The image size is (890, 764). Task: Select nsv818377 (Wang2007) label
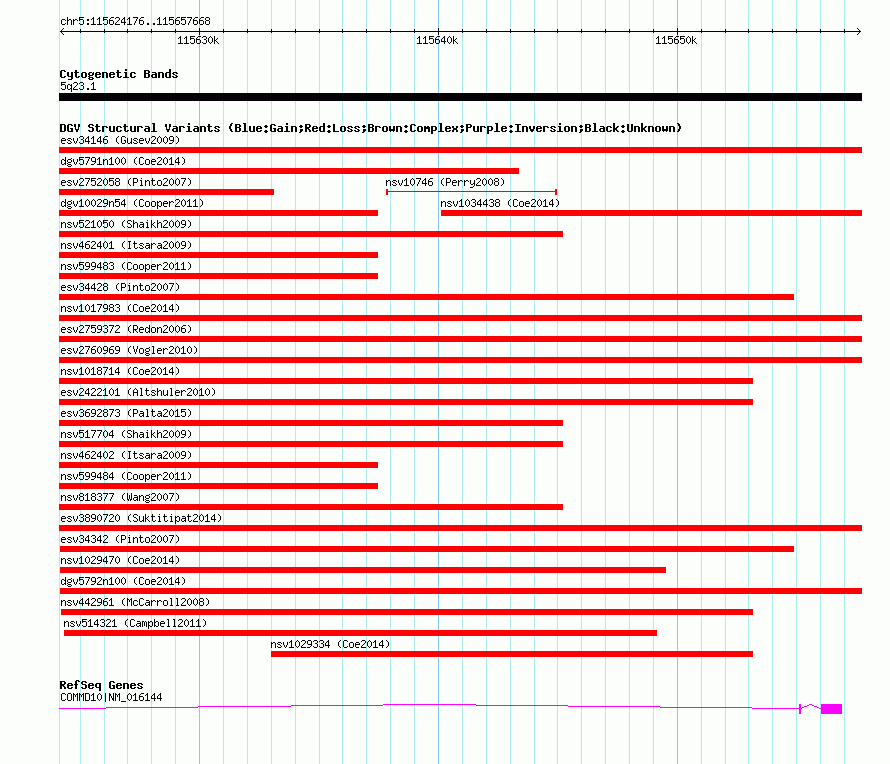click(120, 497)
